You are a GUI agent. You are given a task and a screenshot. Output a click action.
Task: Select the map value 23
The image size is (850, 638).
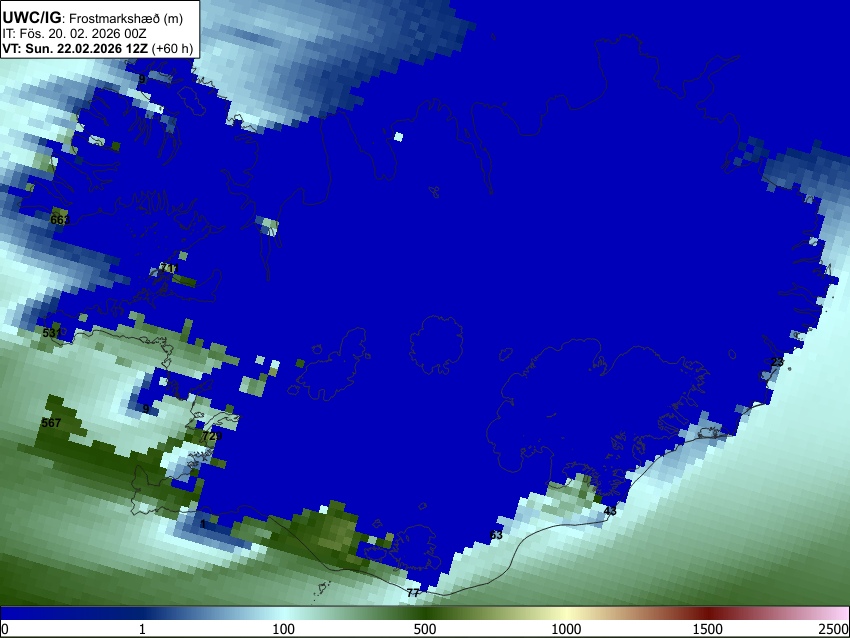pyautogui.click(x=777, y=362)
